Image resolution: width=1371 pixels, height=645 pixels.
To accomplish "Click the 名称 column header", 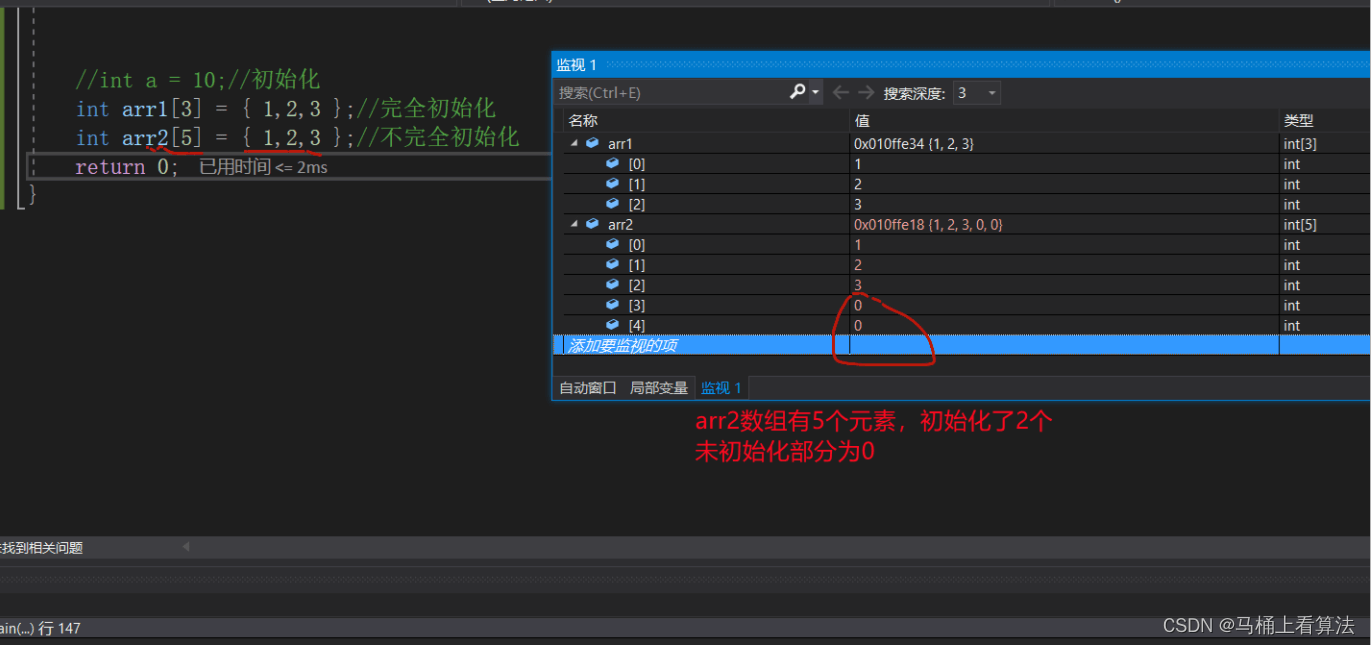I will point(583,121).
